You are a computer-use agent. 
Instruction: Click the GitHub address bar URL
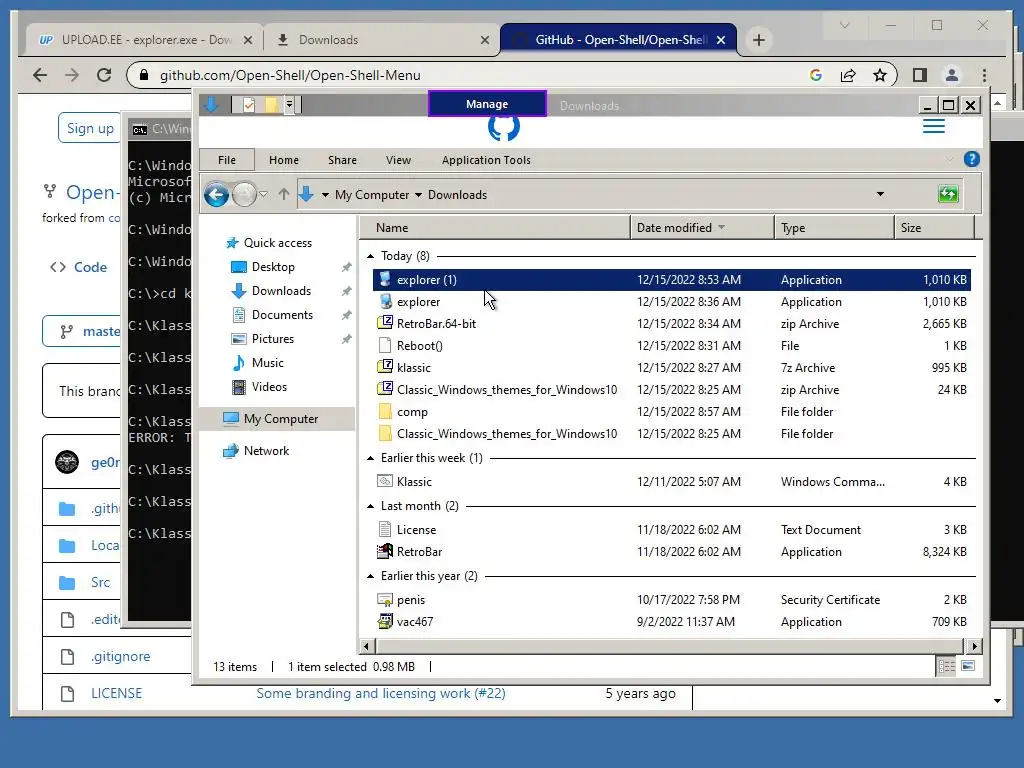290,75
